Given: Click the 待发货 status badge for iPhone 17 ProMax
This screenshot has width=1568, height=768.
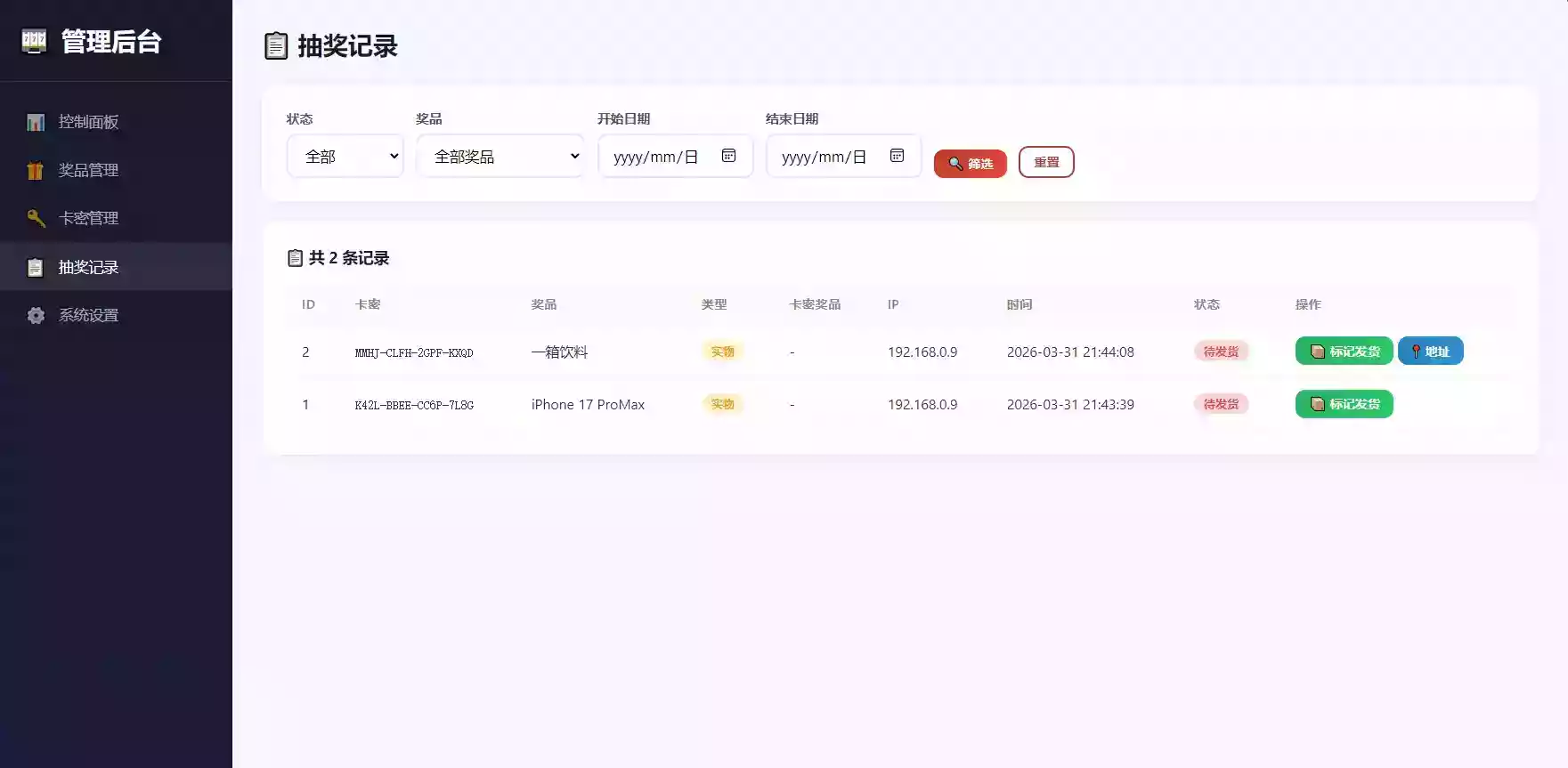Looking at the screenshot, I should pos(1222,404).
